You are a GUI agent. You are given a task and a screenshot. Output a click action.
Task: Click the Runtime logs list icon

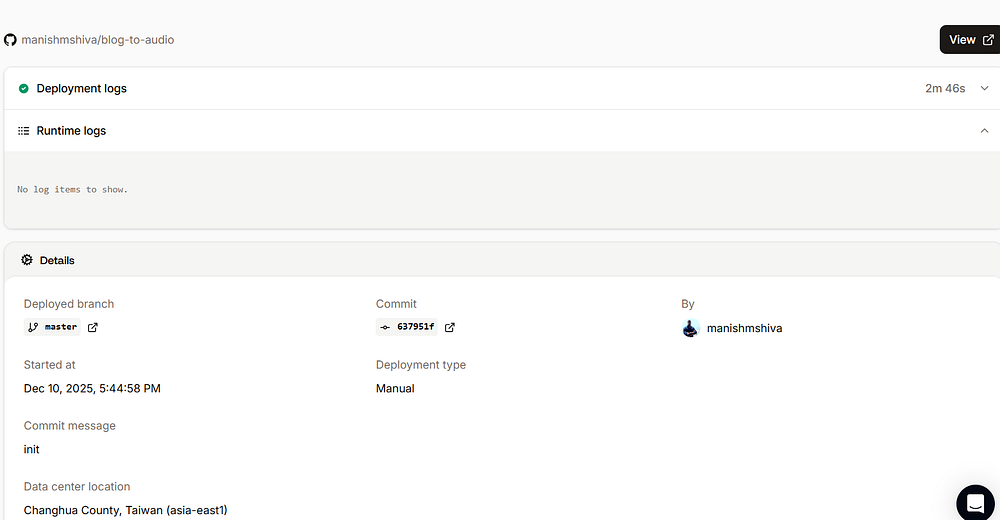(x=24, y=131)
